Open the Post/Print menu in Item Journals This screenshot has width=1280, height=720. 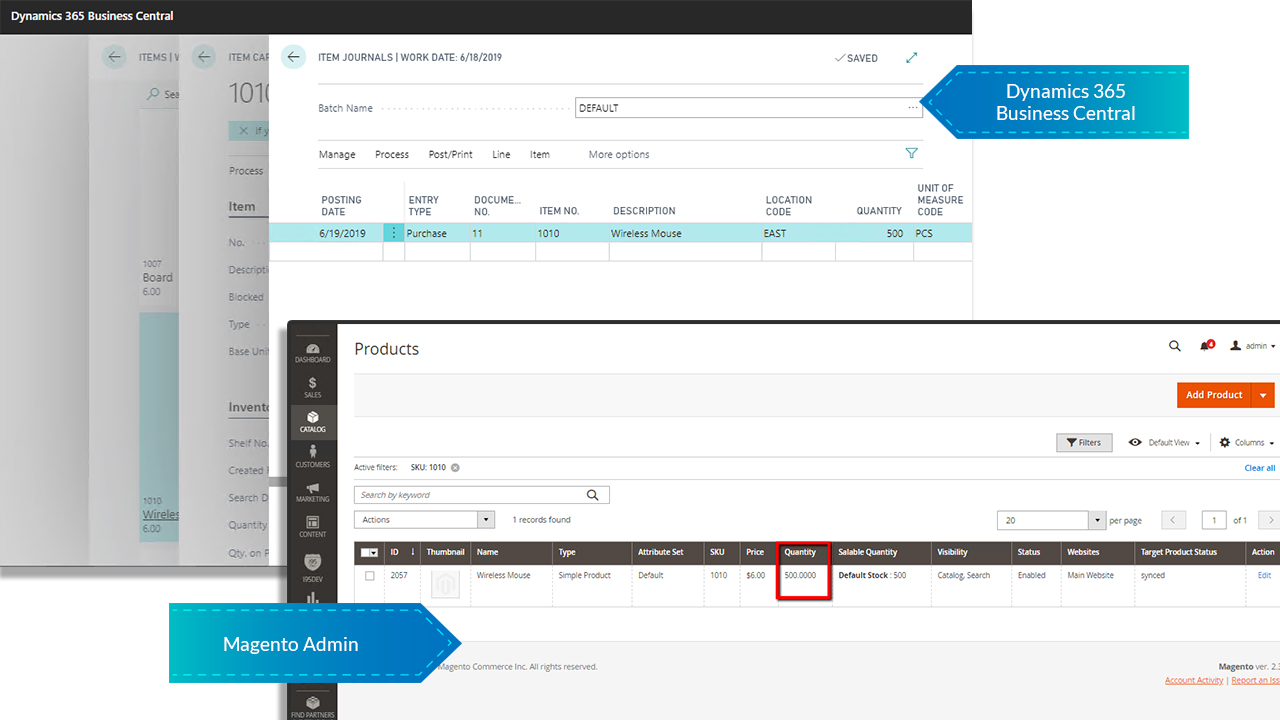[x=450, y=154]
